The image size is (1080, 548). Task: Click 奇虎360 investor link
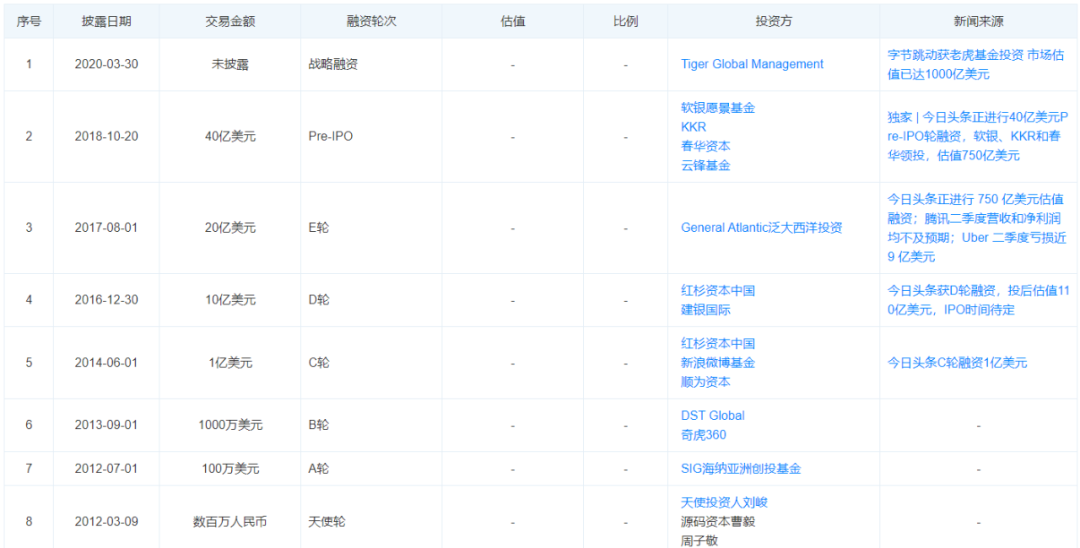click(x=703, y=435)
